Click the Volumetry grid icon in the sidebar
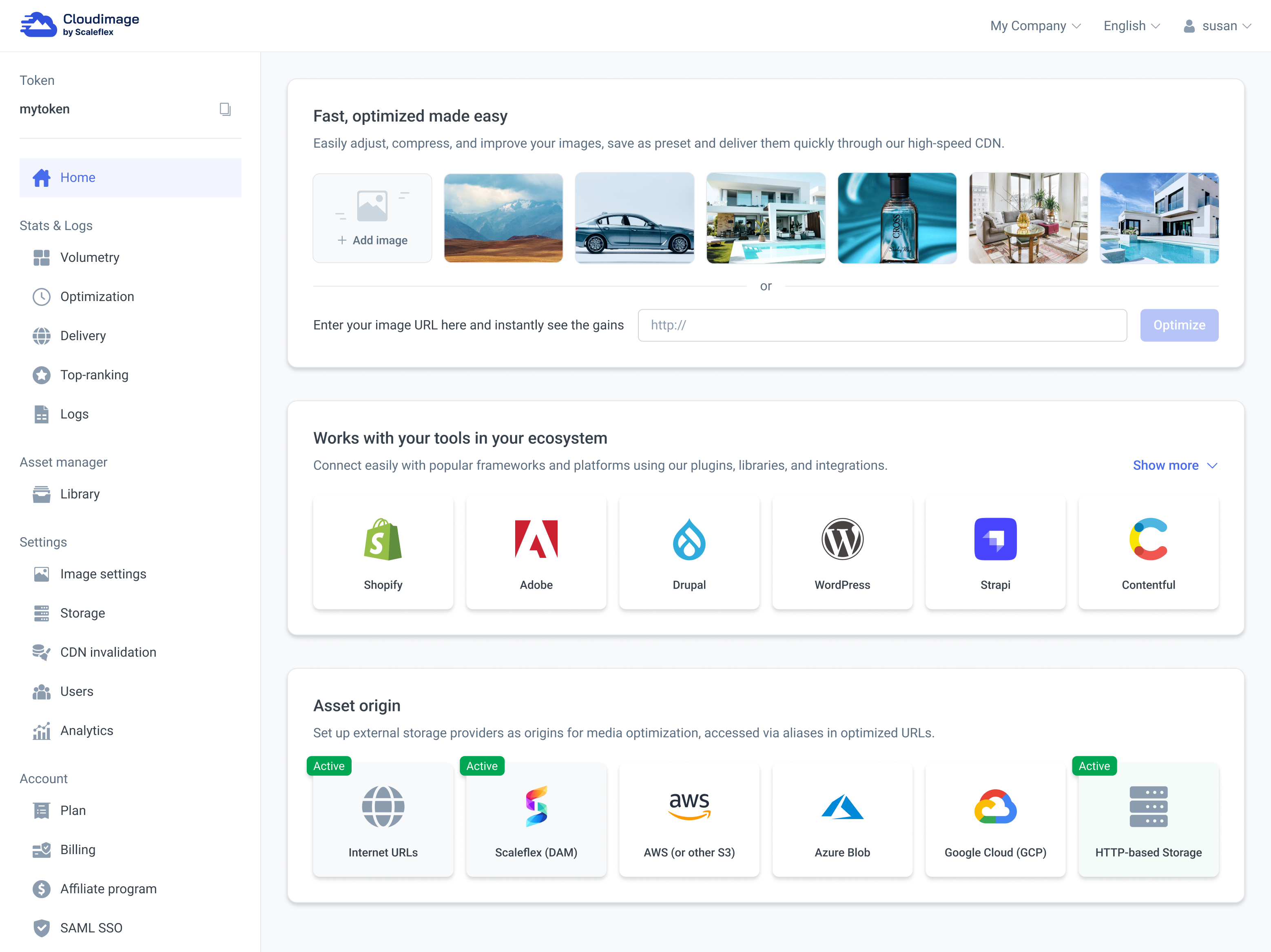 point(41,257)
